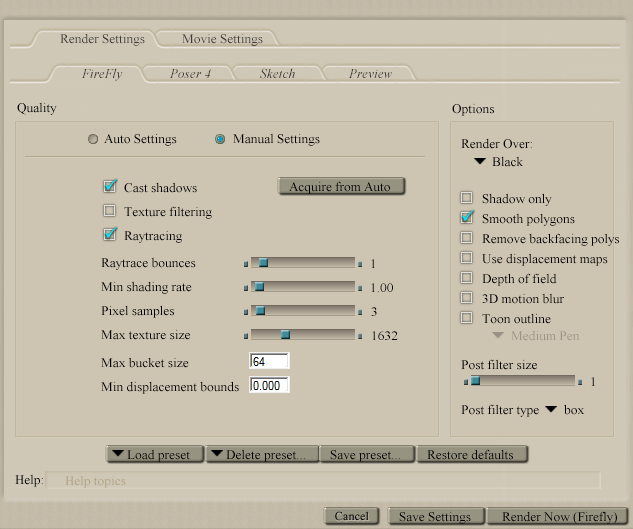Click the Post filter size slider handle

(476, 381)
